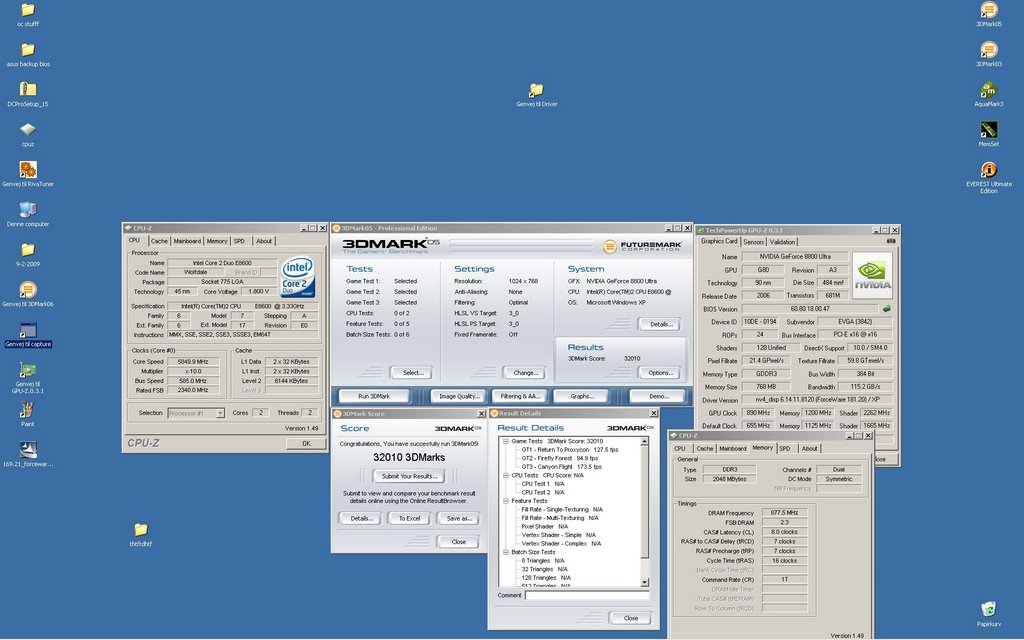
Task: Click Save as... in Score window
Action: 458,518
